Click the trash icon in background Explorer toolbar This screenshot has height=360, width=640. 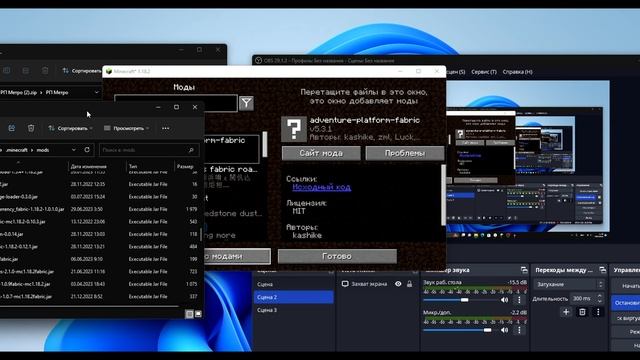click(x=45, y=71)
